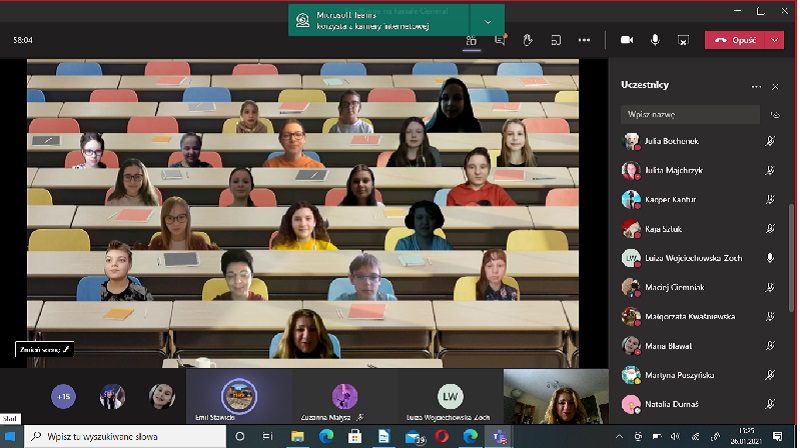Click muted mic icon for Małgorzata Kwaśniewska
Screen dimensions: 800x448
point(770,316)
